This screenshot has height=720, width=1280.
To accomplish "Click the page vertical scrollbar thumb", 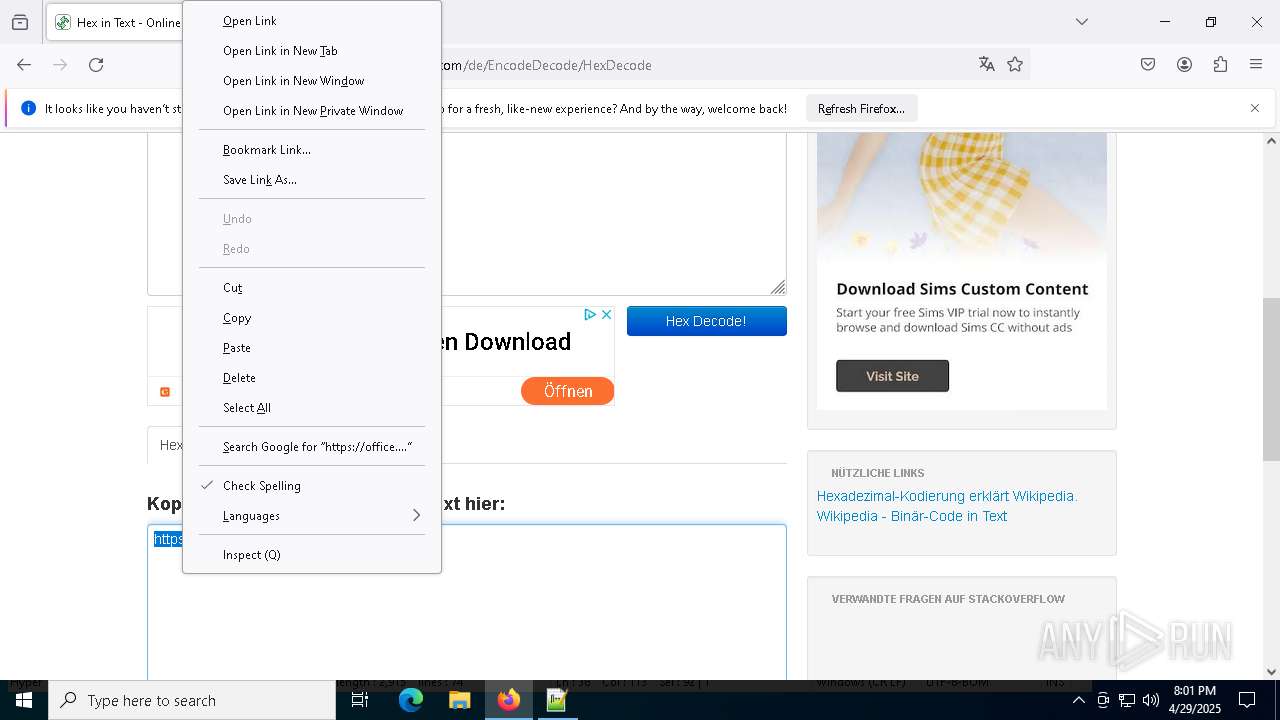I will click(x=1271, y=379).
